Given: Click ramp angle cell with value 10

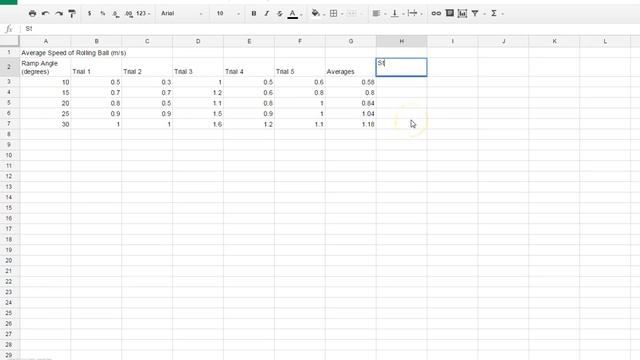Looking at the screenshot, I should point(45,82).
